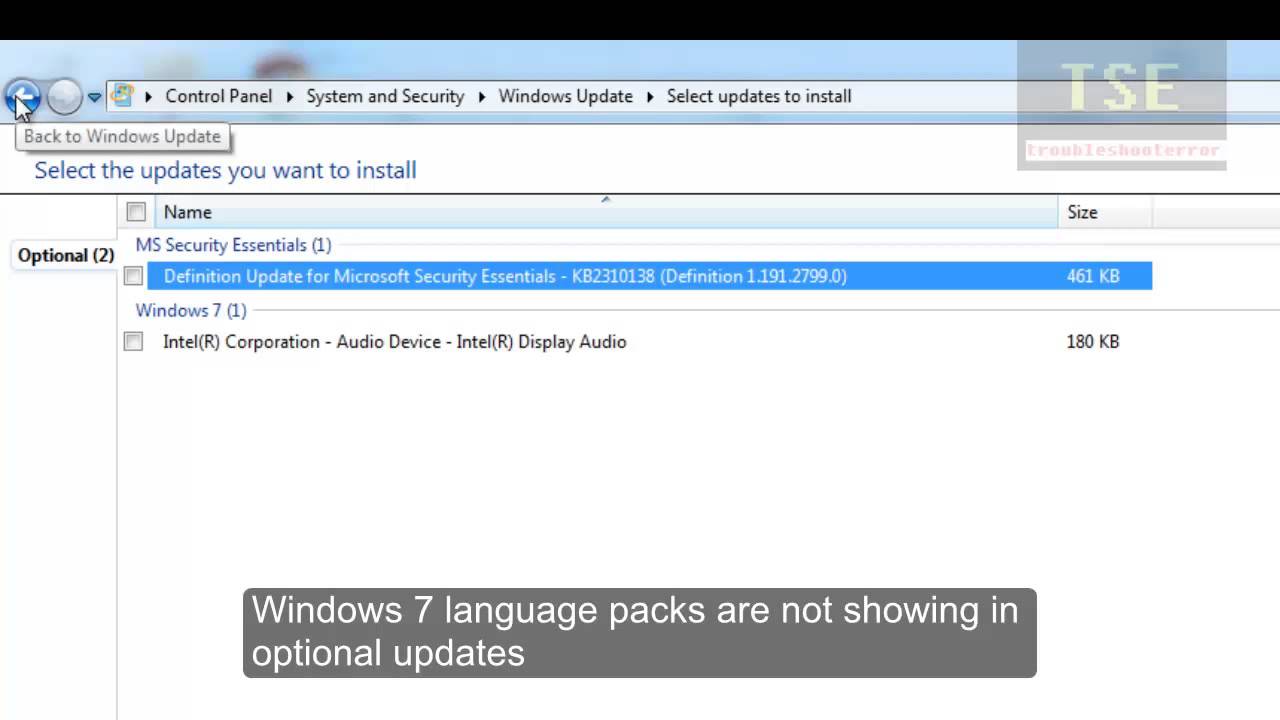
Task: Click the 461 KB size value
Action: click(x=1093, y=276)
